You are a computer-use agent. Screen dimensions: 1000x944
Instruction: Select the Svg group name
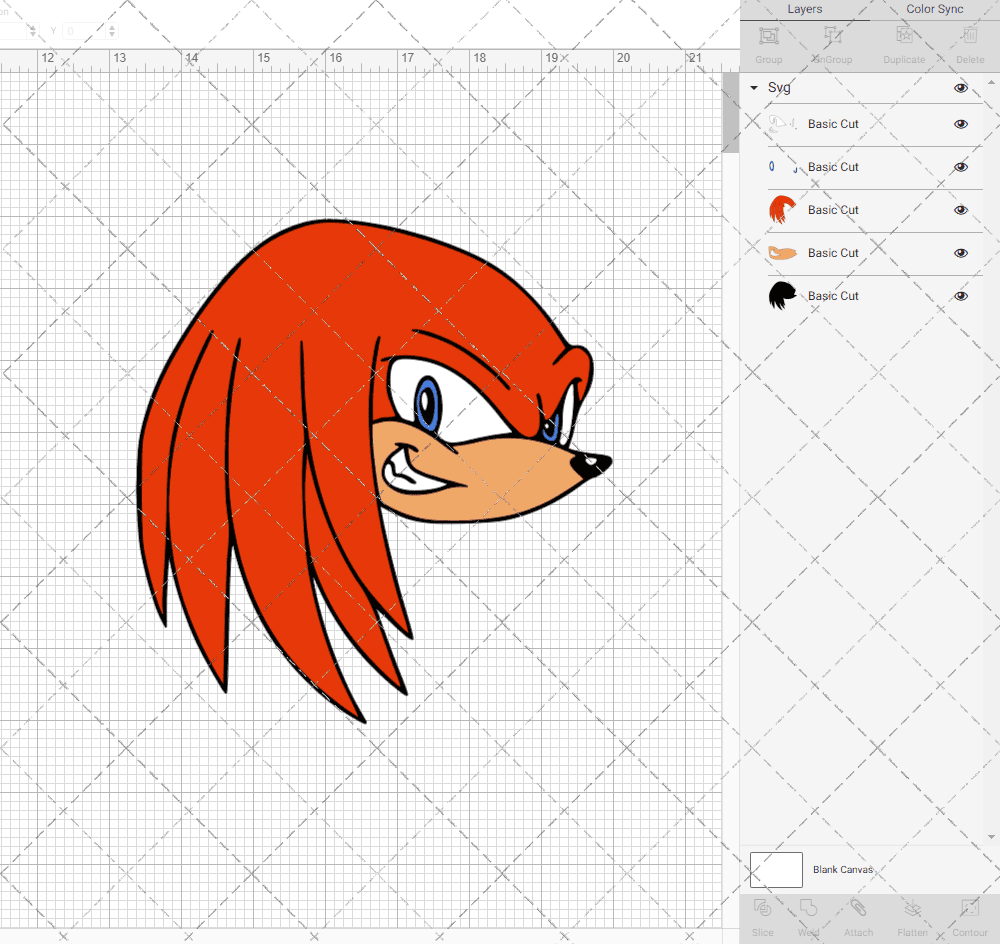pyautogui.click(x=779, y=88)
